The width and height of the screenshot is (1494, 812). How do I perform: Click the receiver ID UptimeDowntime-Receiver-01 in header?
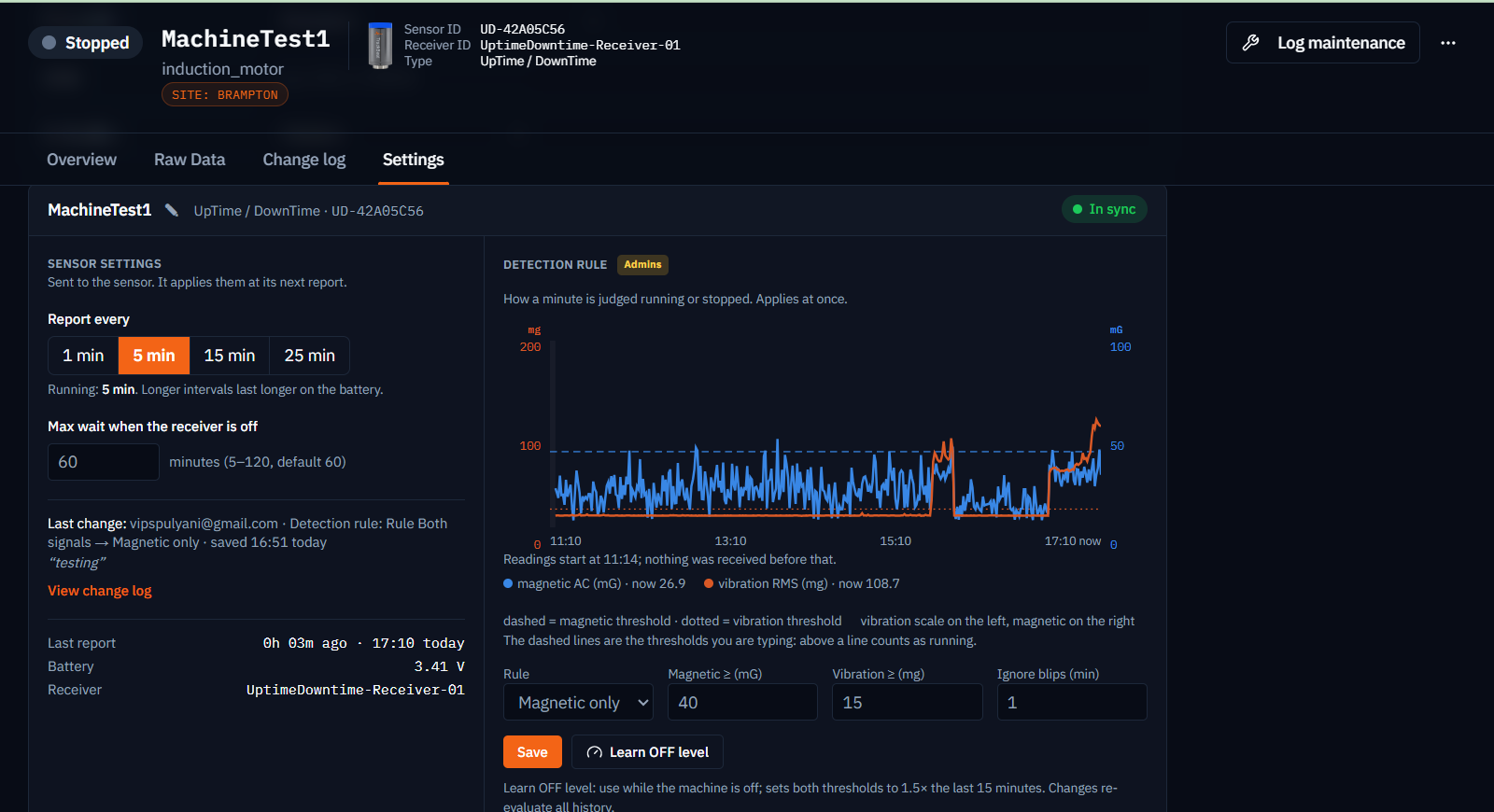point(580,45)
